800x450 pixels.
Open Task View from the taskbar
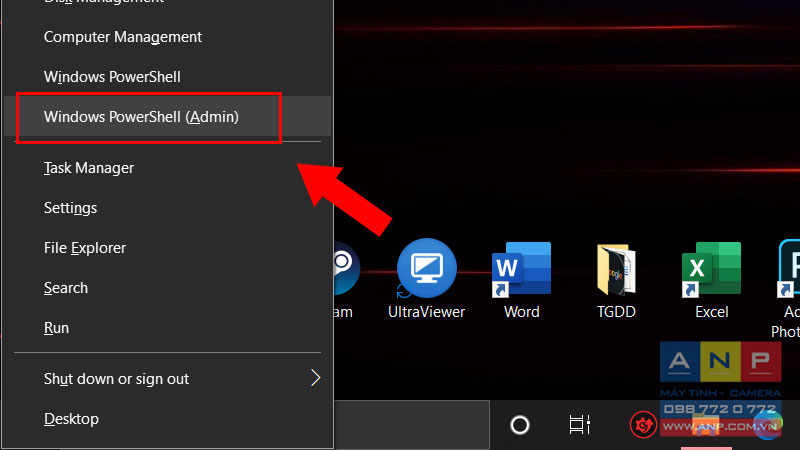click(580, 424)
